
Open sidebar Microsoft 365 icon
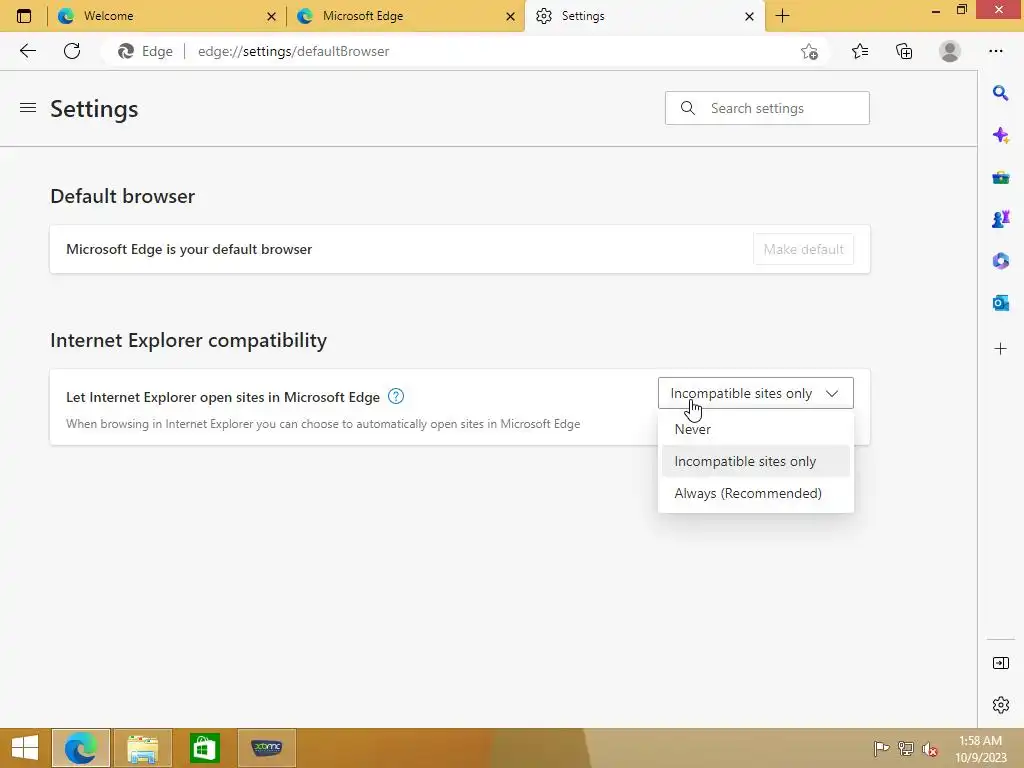point(1000,261)
